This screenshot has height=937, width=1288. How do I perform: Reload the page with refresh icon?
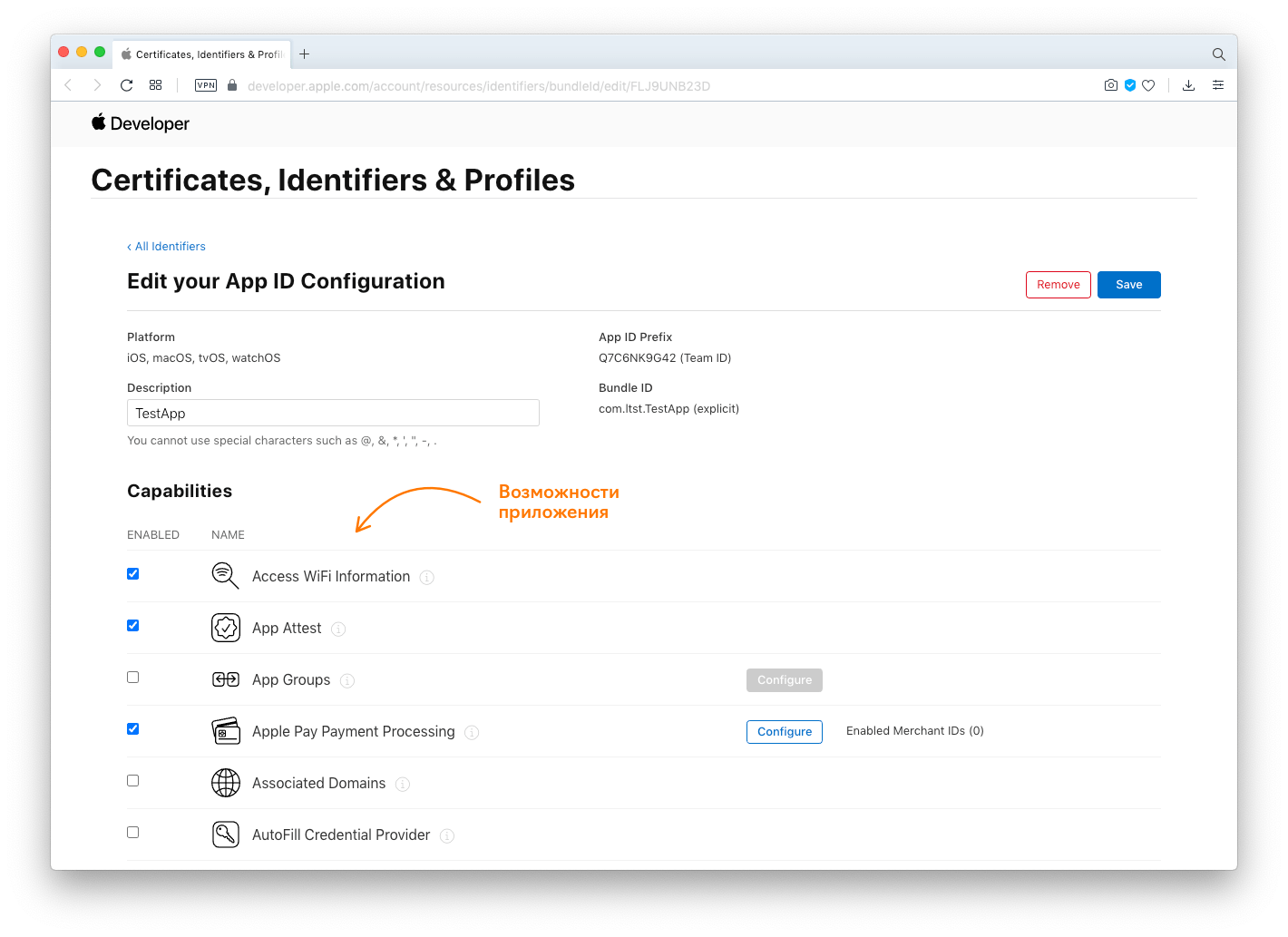pyautogui.click(x=127, y=85)
